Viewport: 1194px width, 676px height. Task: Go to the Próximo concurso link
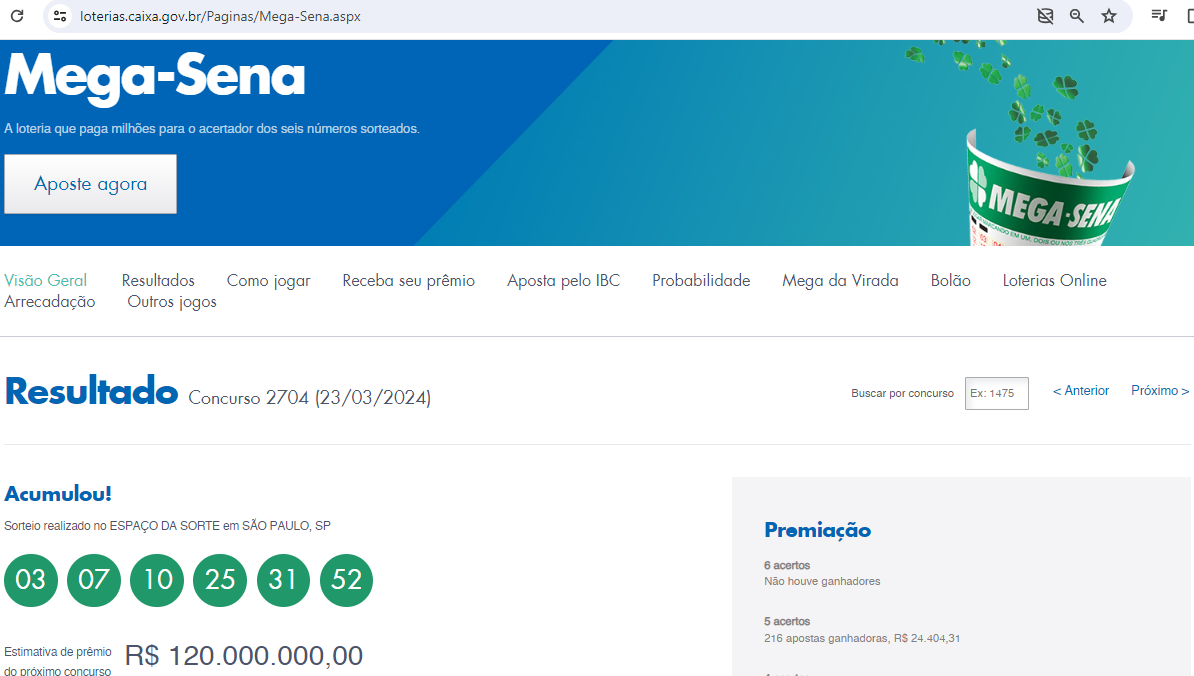[x=1160, y=391]
